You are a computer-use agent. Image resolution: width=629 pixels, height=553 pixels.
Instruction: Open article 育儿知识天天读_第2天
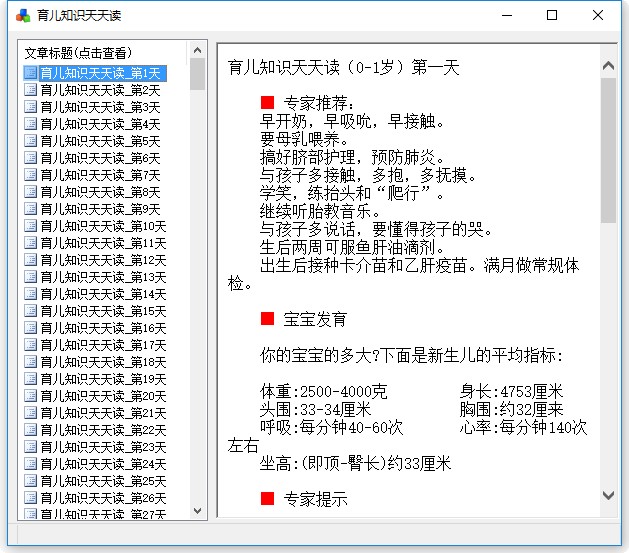pyautogui.click(x=100, y=90)
